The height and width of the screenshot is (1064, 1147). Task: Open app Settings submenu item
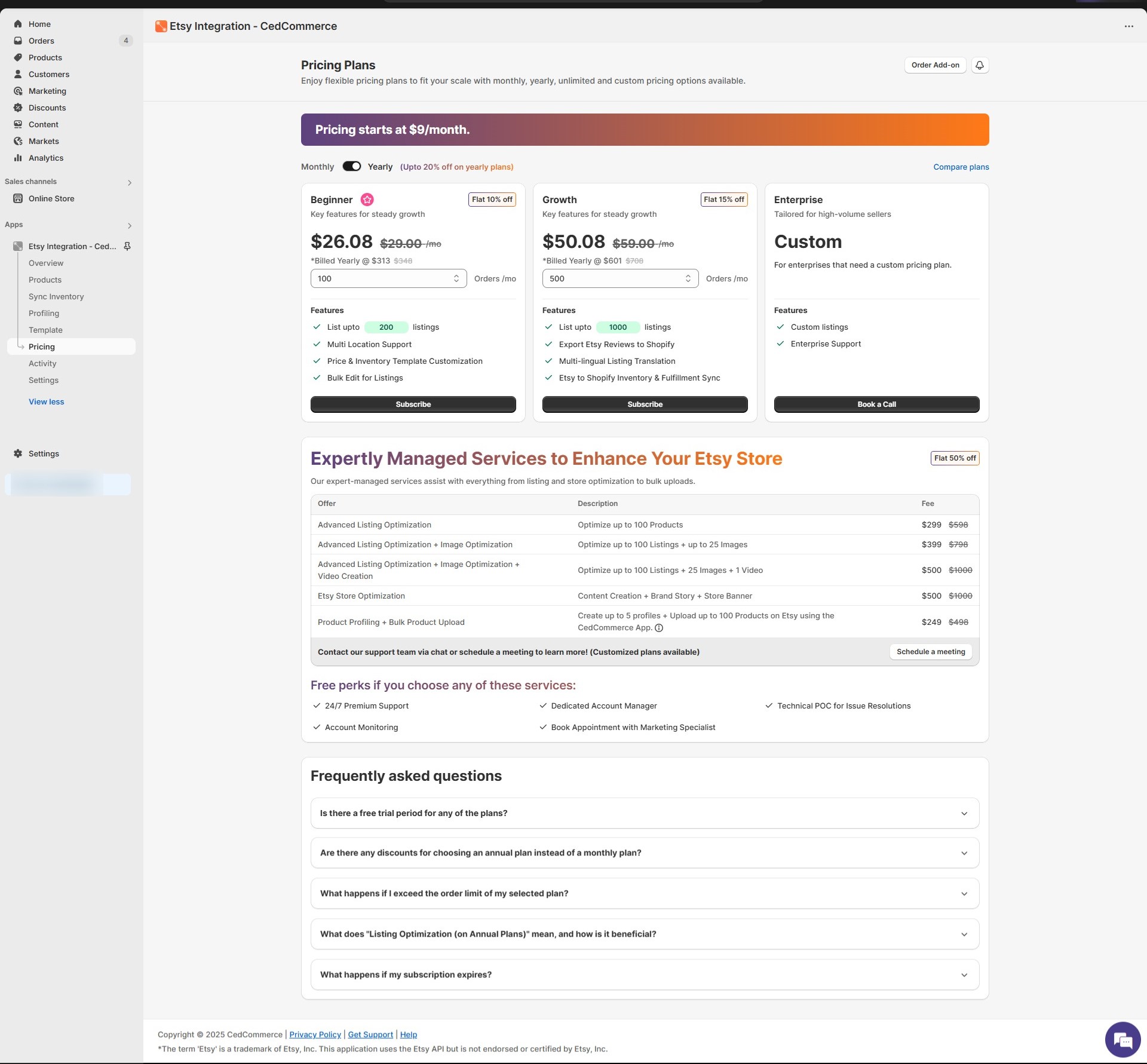tap(44, 380)
